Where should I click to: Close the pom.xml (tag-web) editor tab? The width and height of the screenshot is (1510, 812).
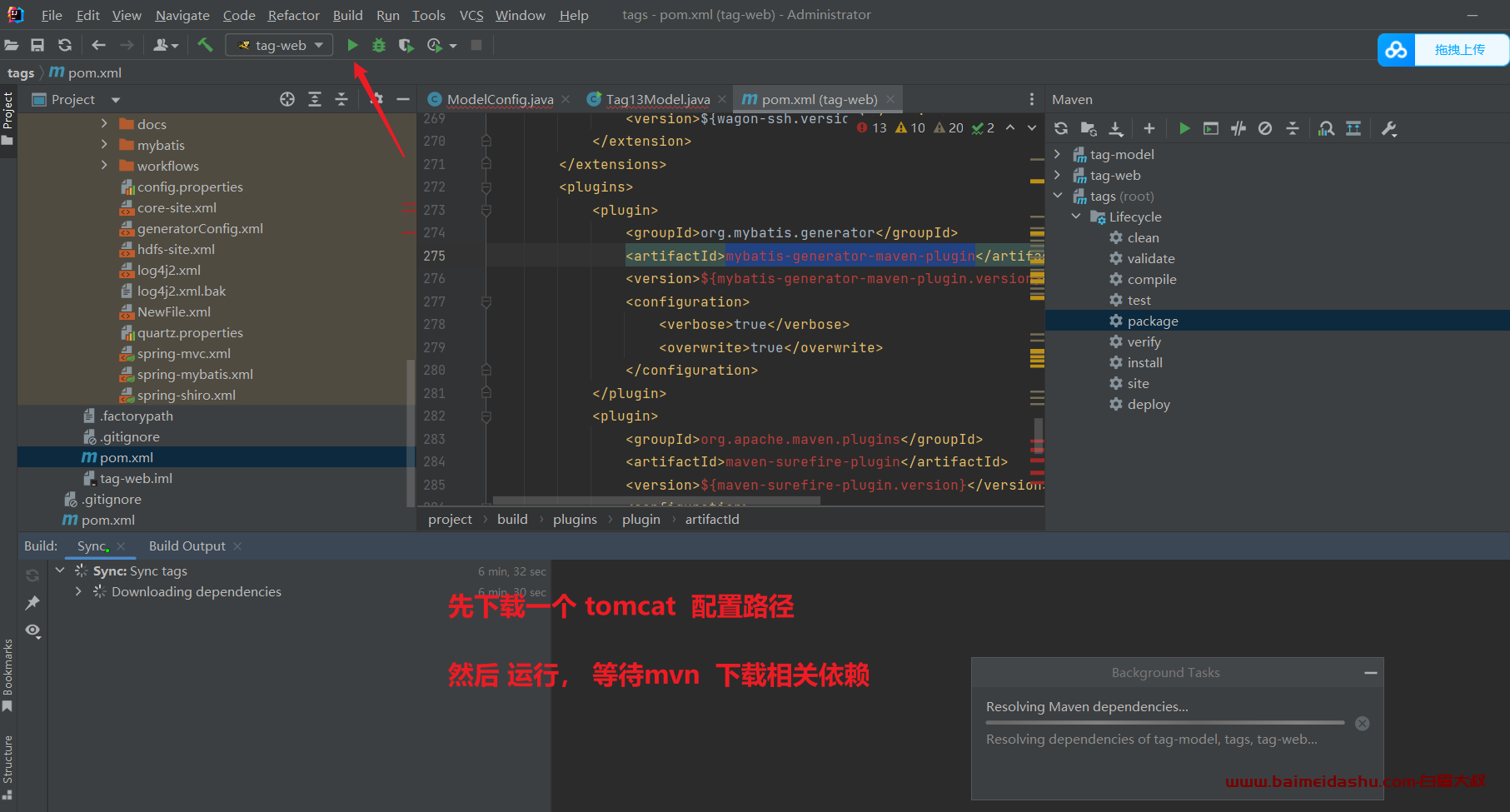point(890,99)
